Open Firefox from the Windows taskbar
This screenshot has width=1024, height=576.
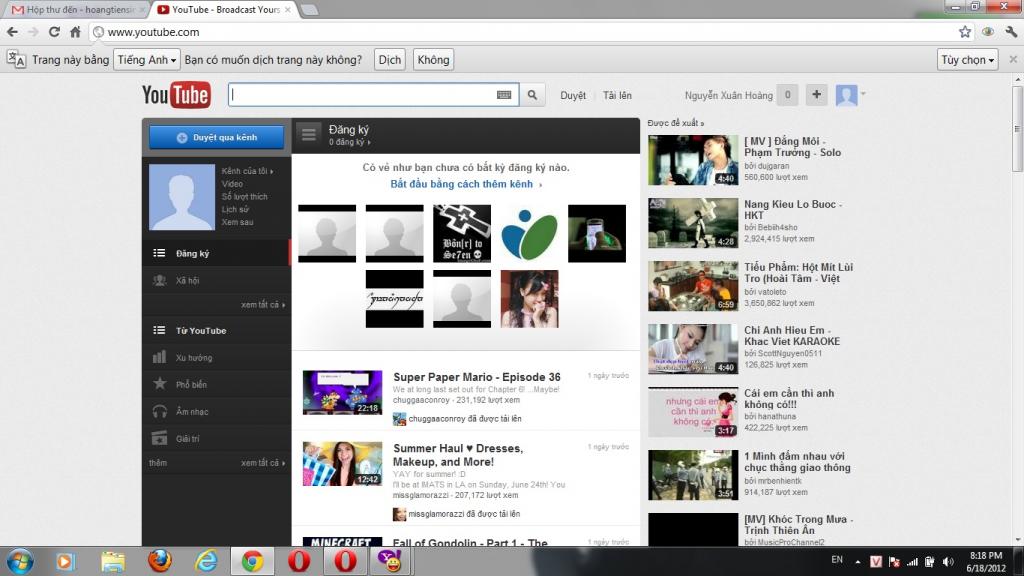pos(159,561)
